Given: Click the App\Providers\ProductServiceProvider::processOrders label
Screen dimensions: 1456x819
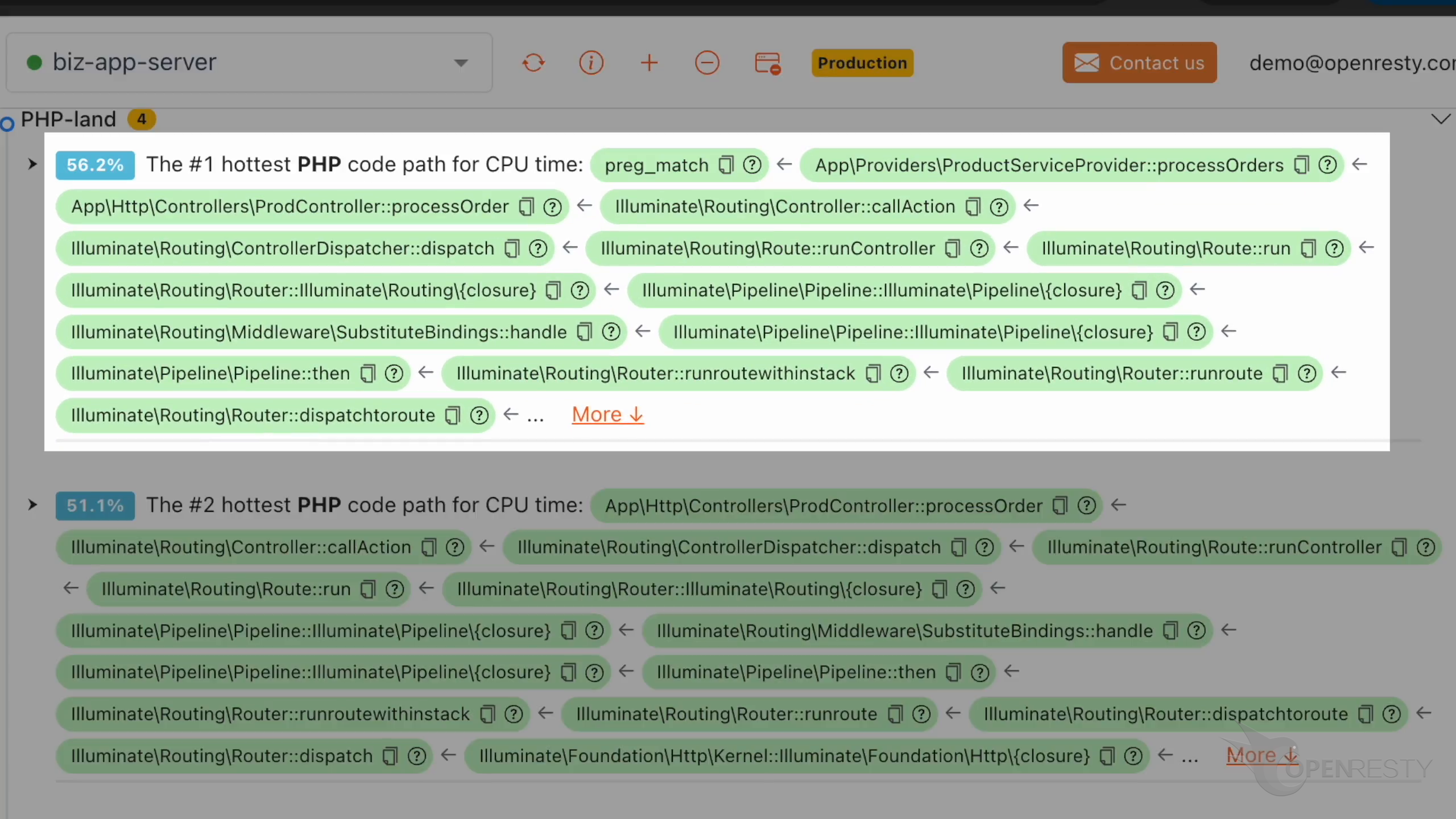Looking at the screenshot, I should tap(1049, 165).
